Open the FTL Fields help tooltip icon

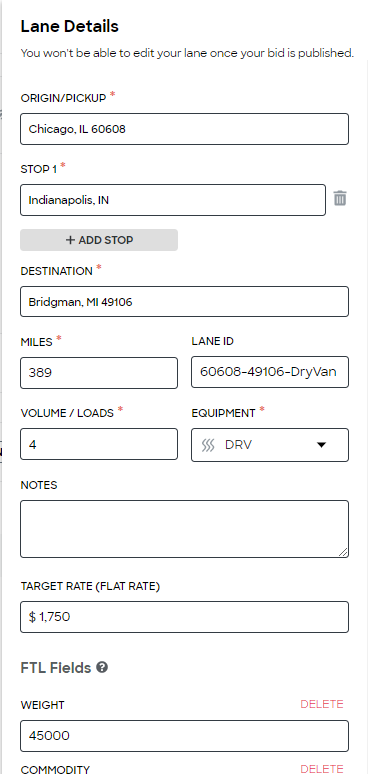[102, 667]
